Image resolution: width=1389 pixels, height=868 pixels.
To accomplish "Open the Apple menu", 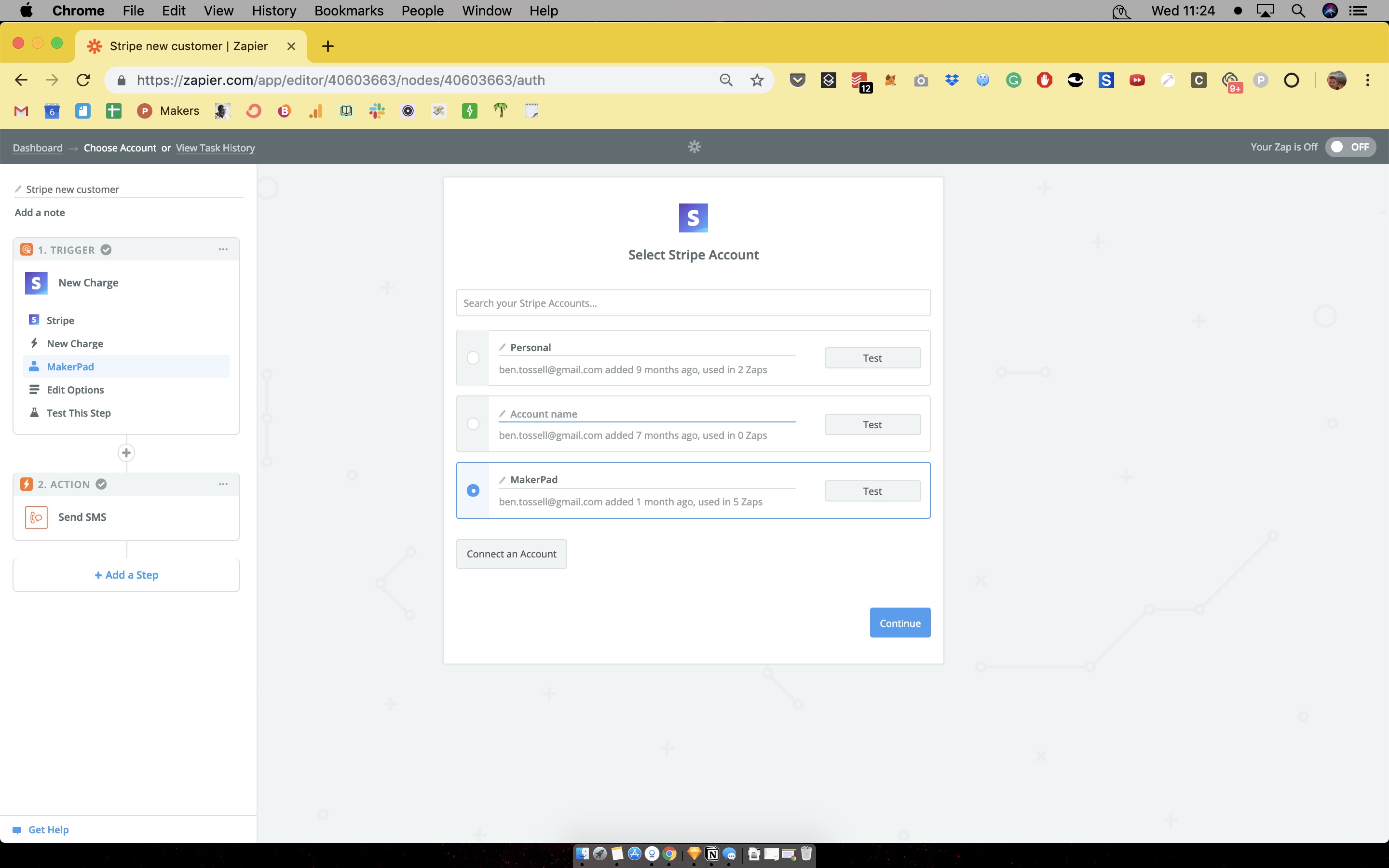I will click(x=27, y=10).
